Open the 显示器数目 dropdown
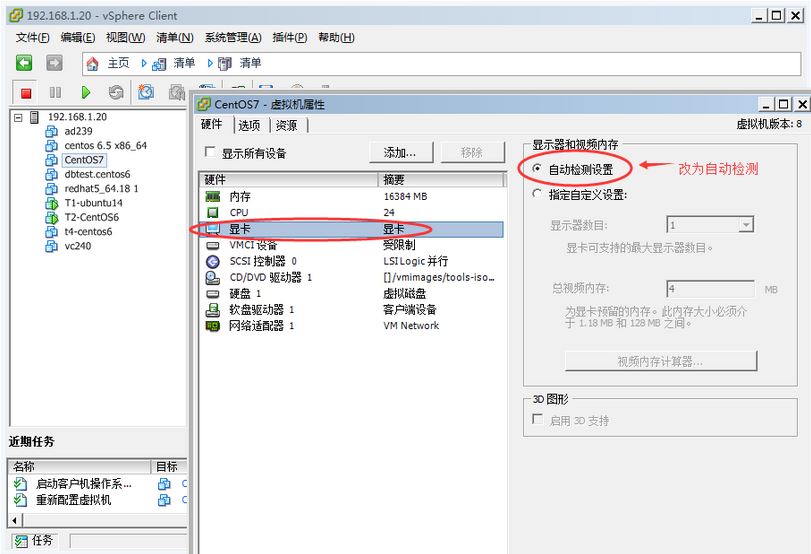Screen dimensions: 811x554 coord(745,225)
